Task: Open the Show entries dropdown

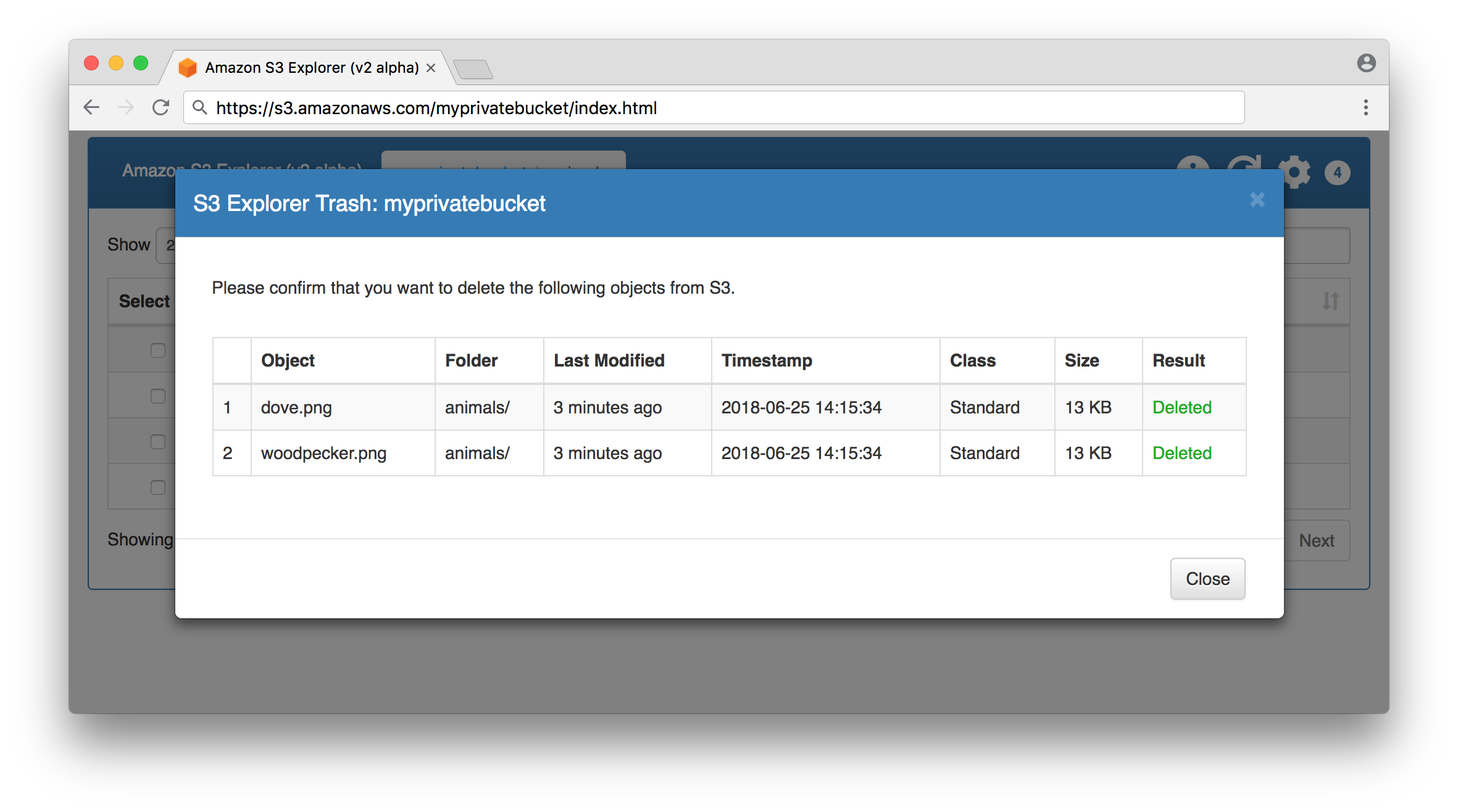Action: tap(166, 246)
